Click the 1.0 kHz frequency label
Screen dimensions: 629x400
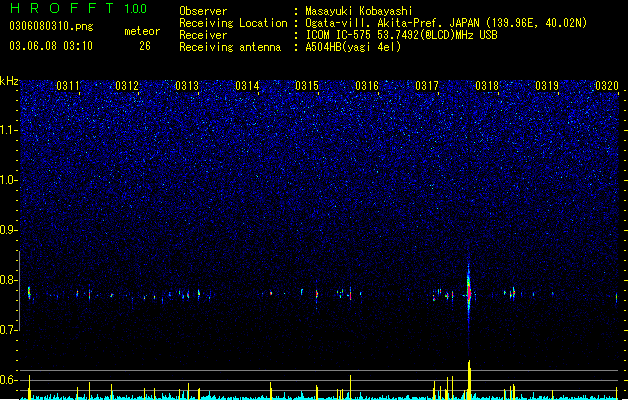click(x=9, y=180)
